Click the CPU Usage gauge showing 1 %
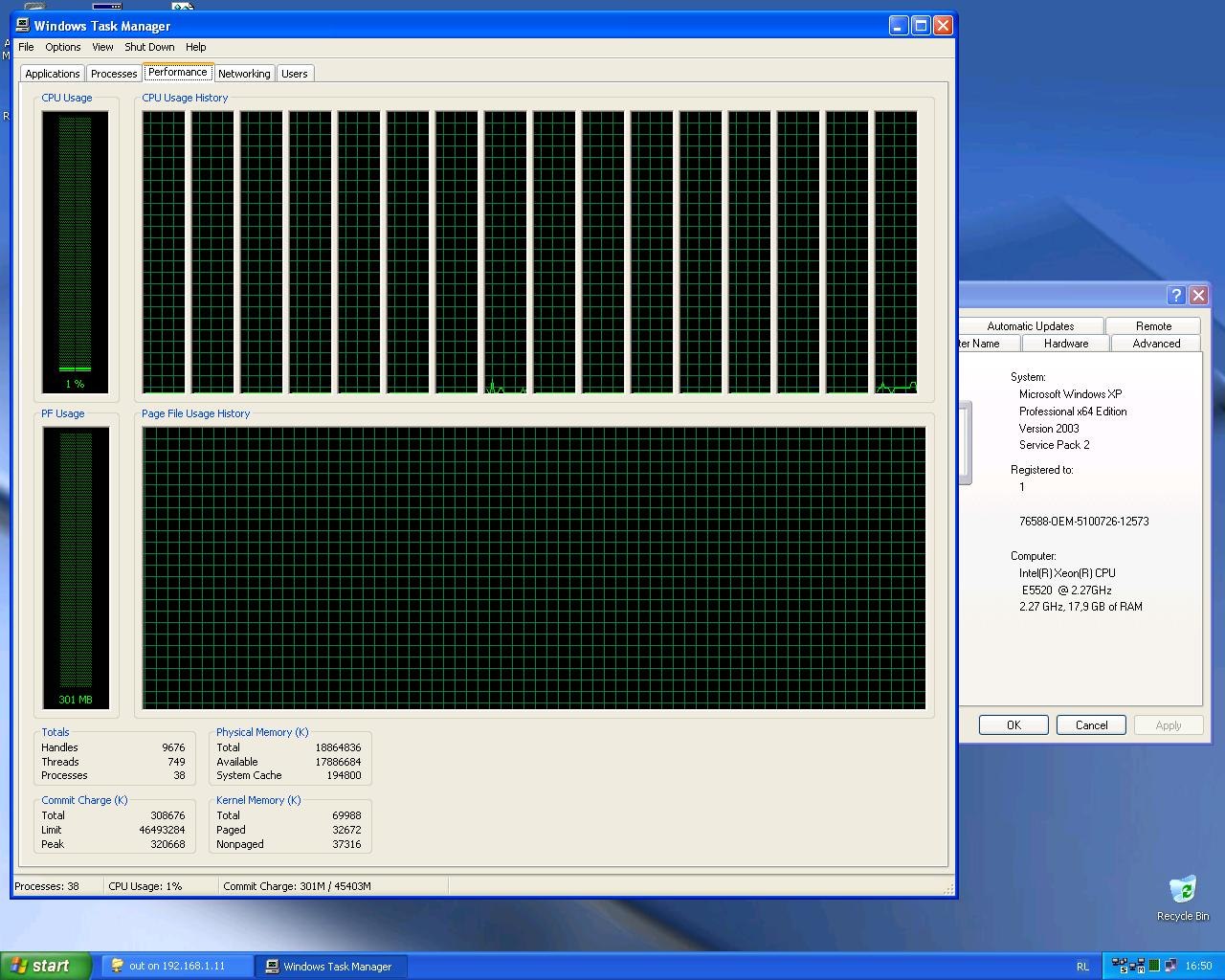This screenshot has width=1225, height=980. point(75,252)
